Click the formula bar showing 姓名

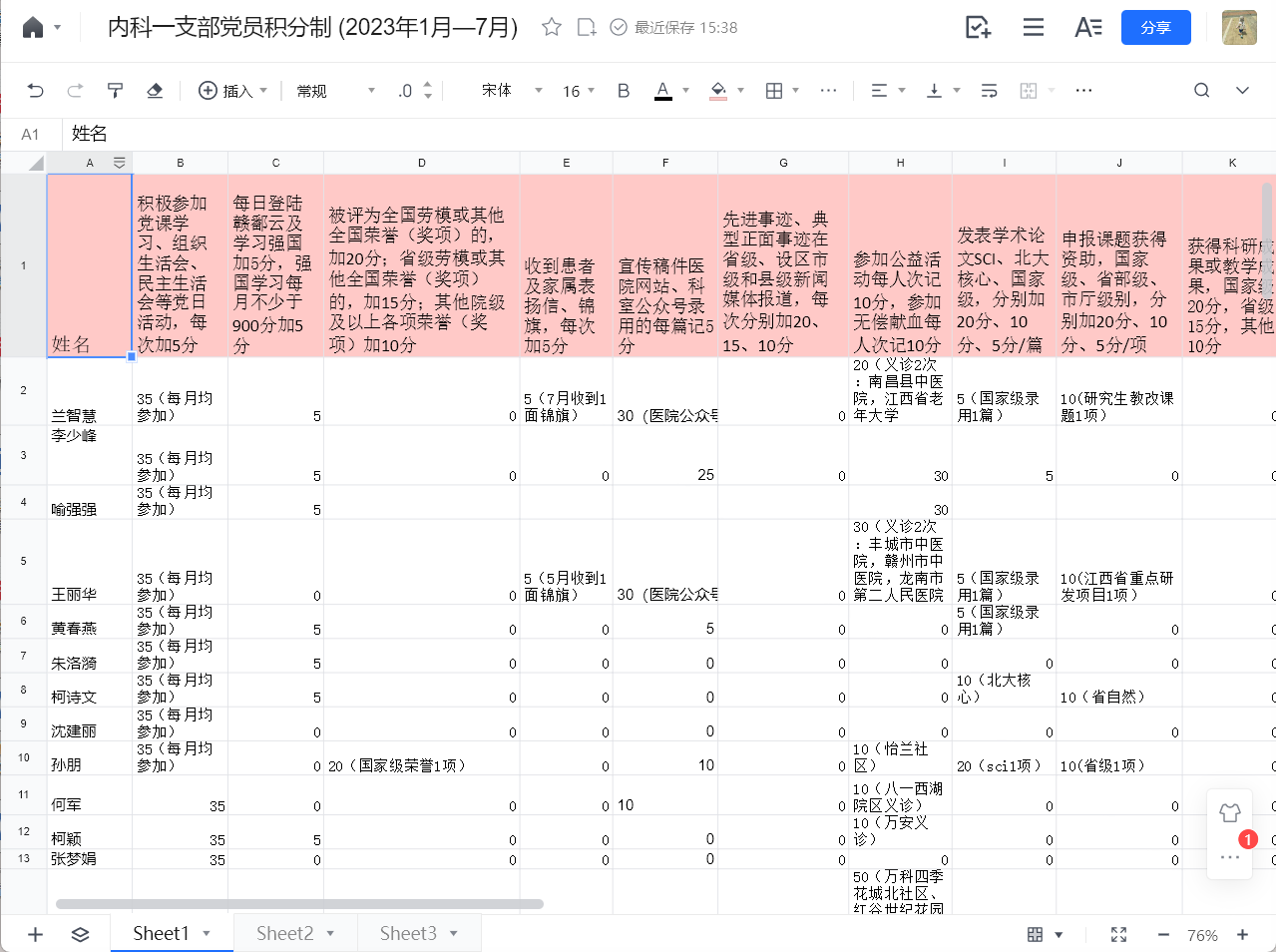pos(599,134)
